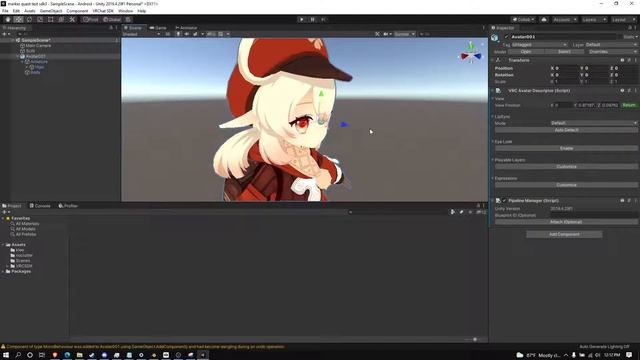Toggle Global/Local handle rotation
The height and width of the screenshot is (360, 640).
tap(111, 20)
